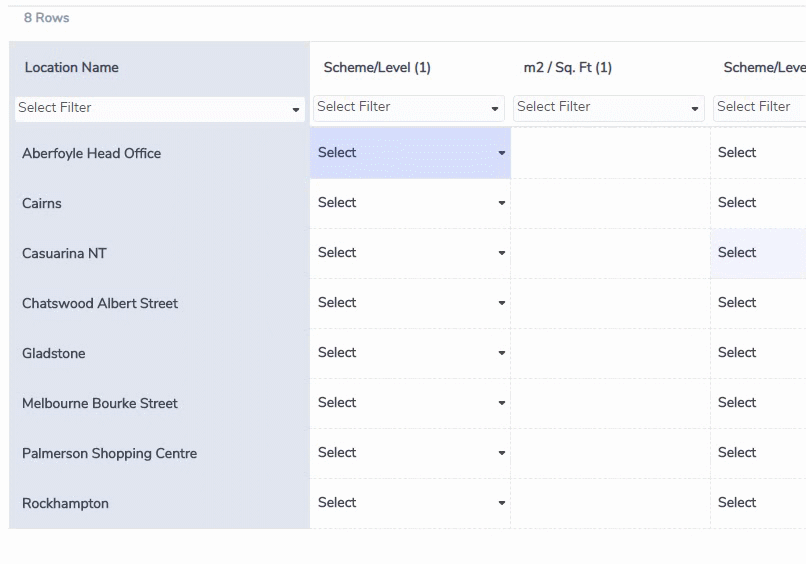Image resolution: width=806 pixels, height=564 pixels.
Task: Click the m2 / Sq. Ft cell for Gladstone
Action: tap(611, 352)
